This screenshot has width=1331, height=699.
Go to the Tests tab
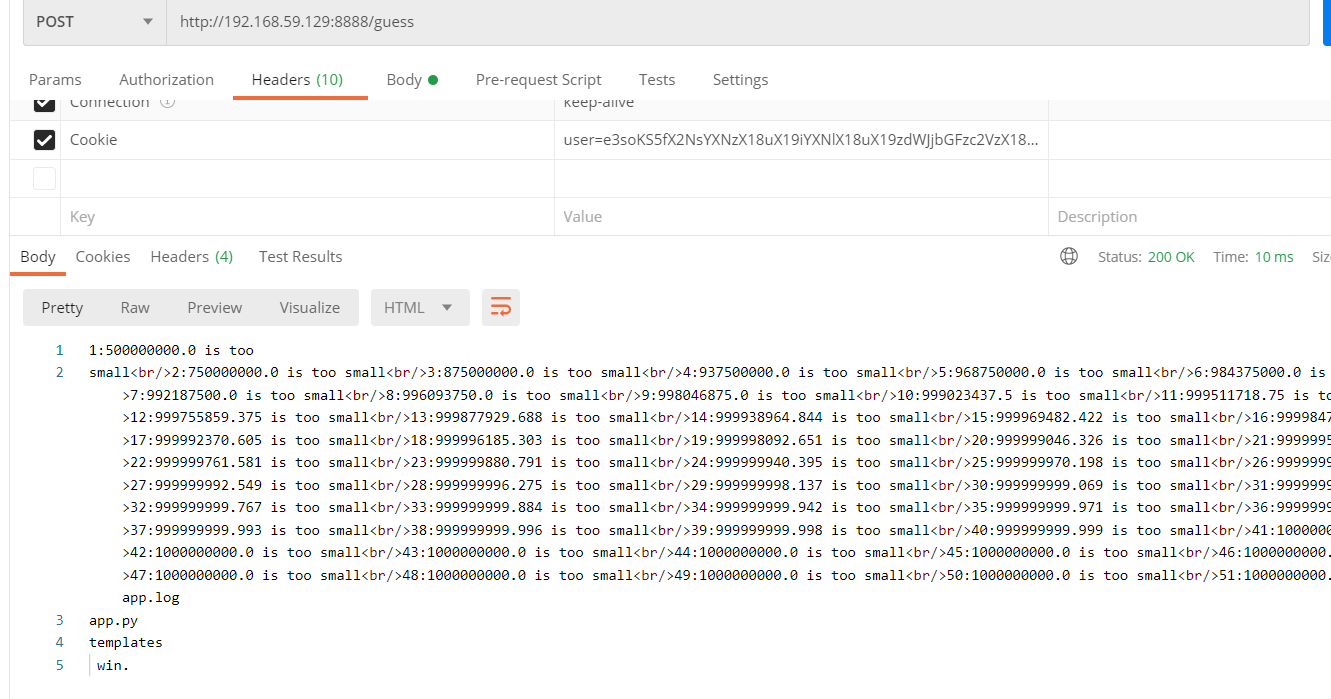pyautogui.click(x=657, y=80)
